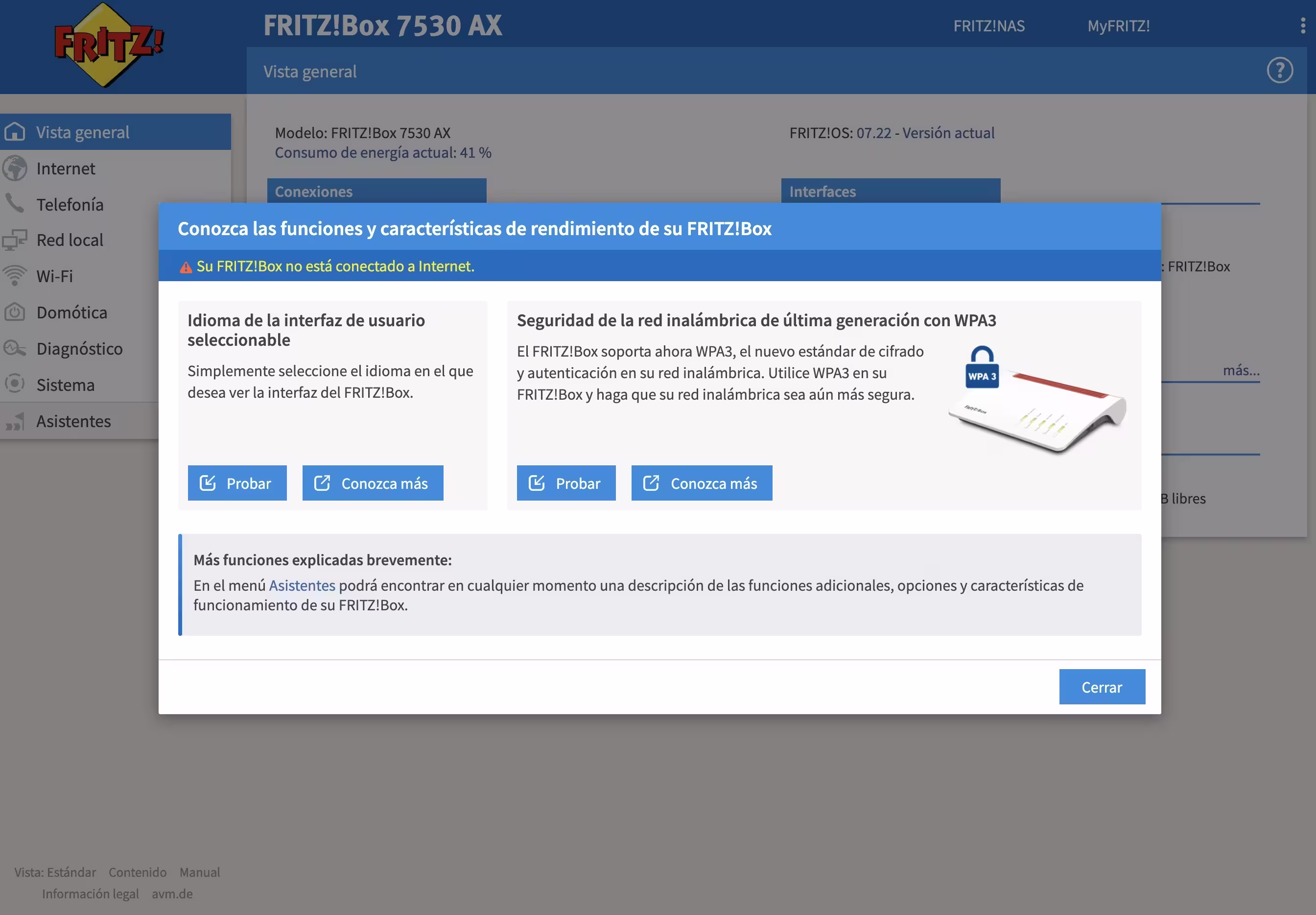Open the Red local menu item
1316x915 pixels.
(70, 240)
